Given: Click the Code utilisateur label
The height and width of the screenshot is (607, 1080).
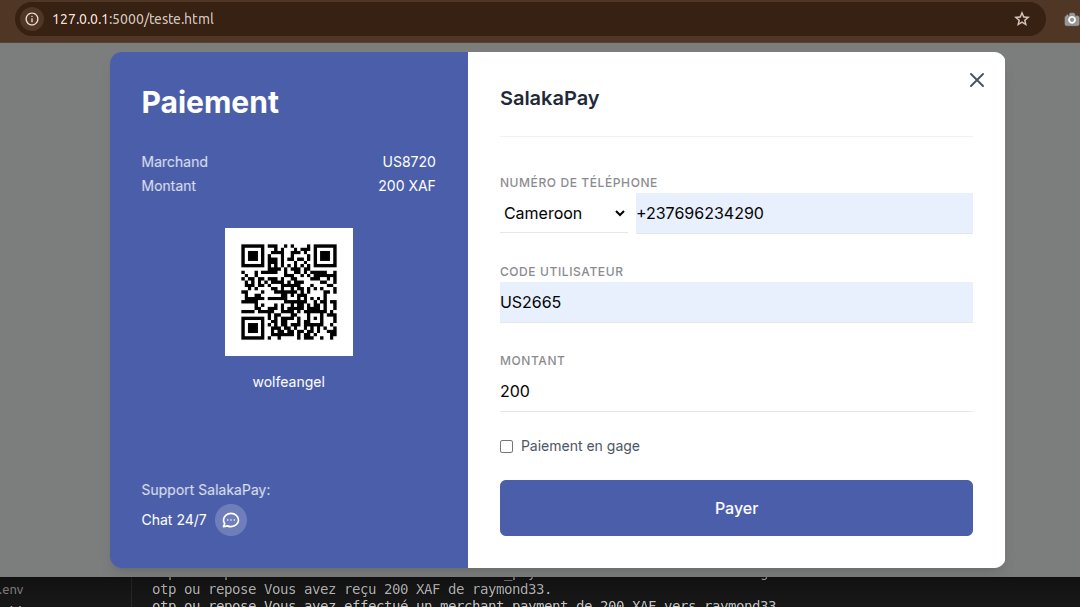Looking at the screenshot, I should [561, 271].
